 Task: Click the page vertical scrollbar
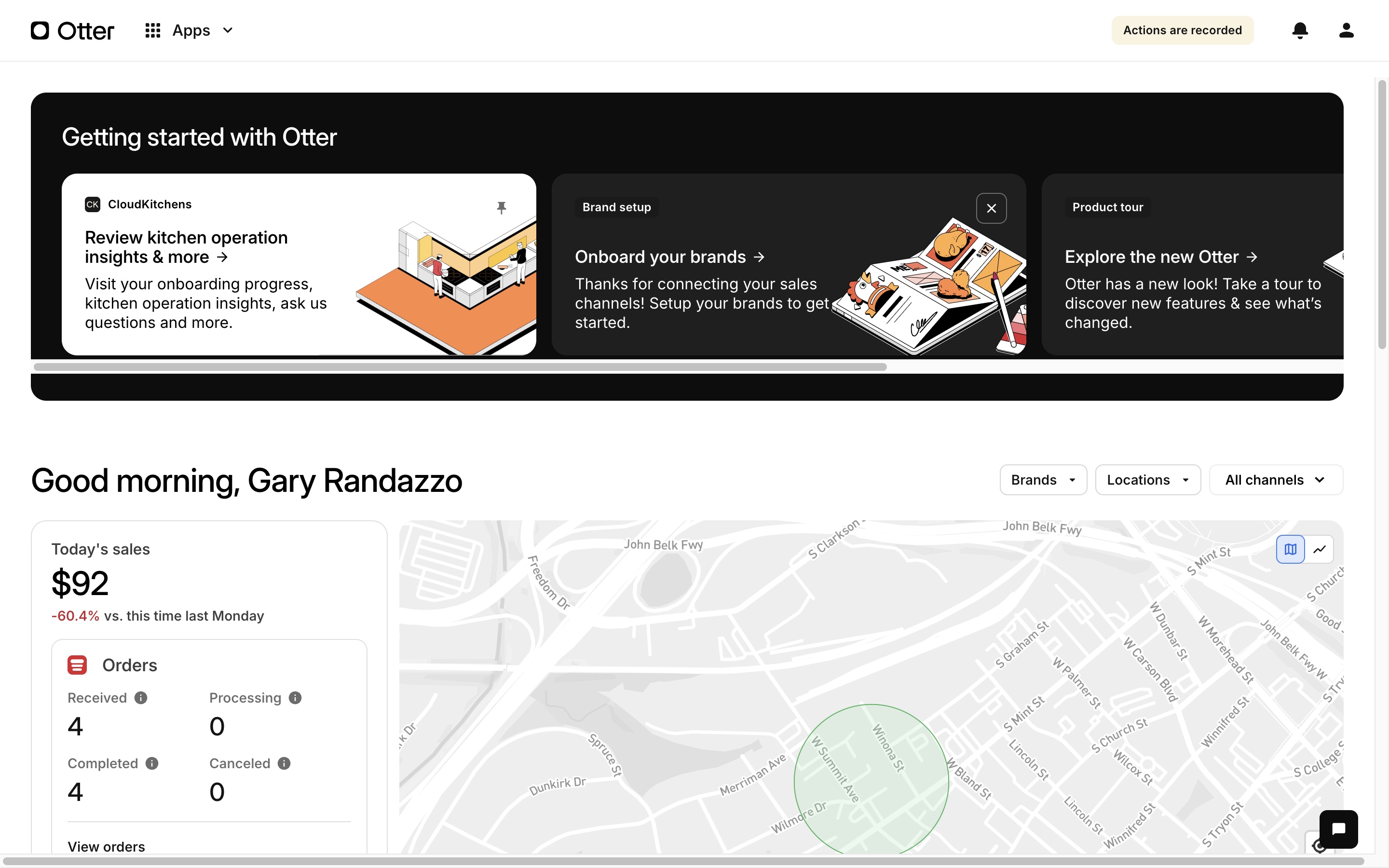coord(1382,214)
